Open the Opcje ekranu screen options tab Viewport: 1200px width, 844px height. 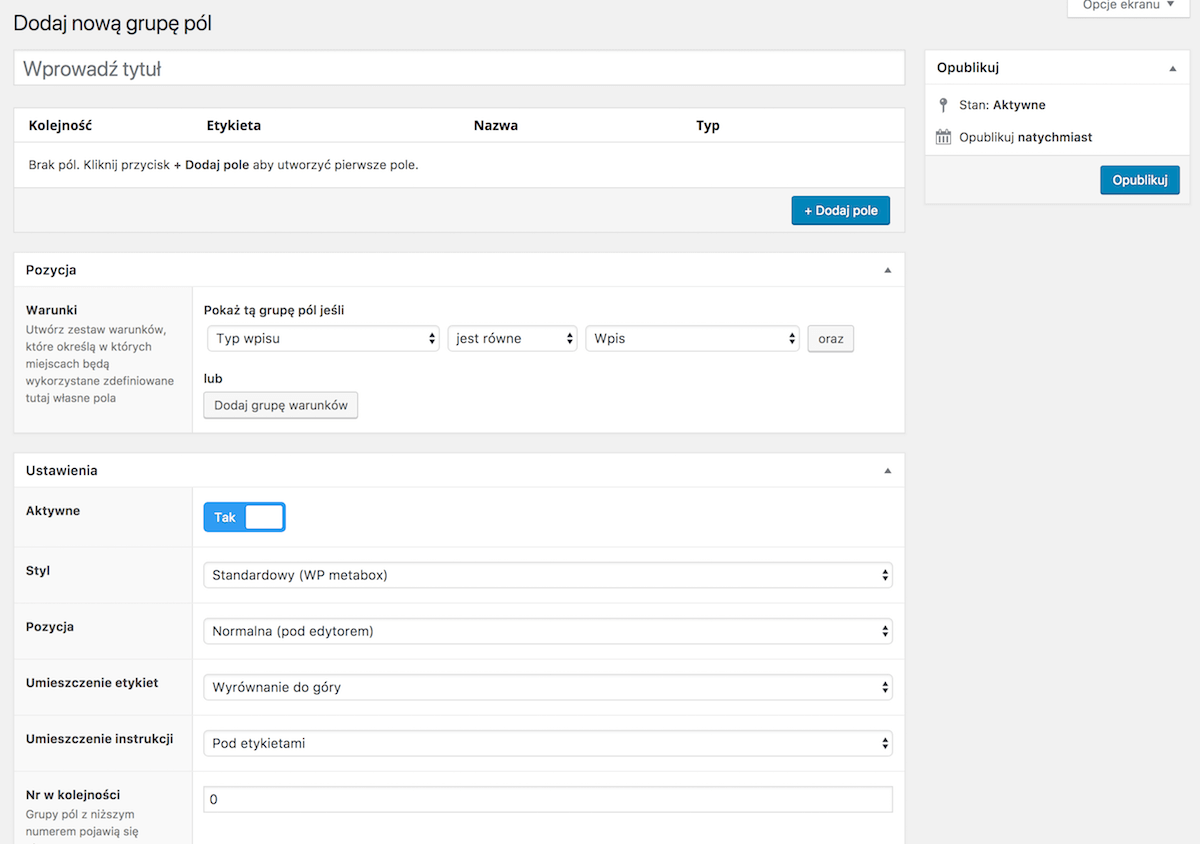[x=1128, y=6]
